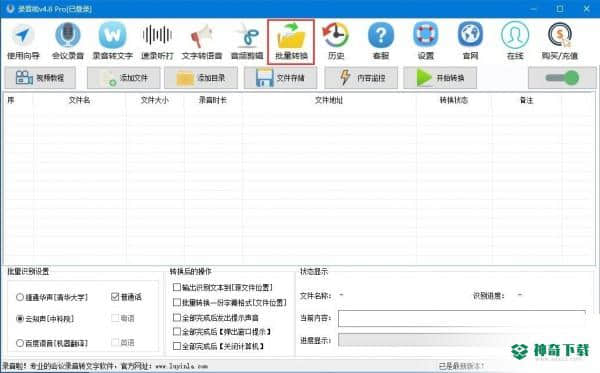Sort by 文件名 column header
This screenshot has width=600, height=373.
(79, 100)
